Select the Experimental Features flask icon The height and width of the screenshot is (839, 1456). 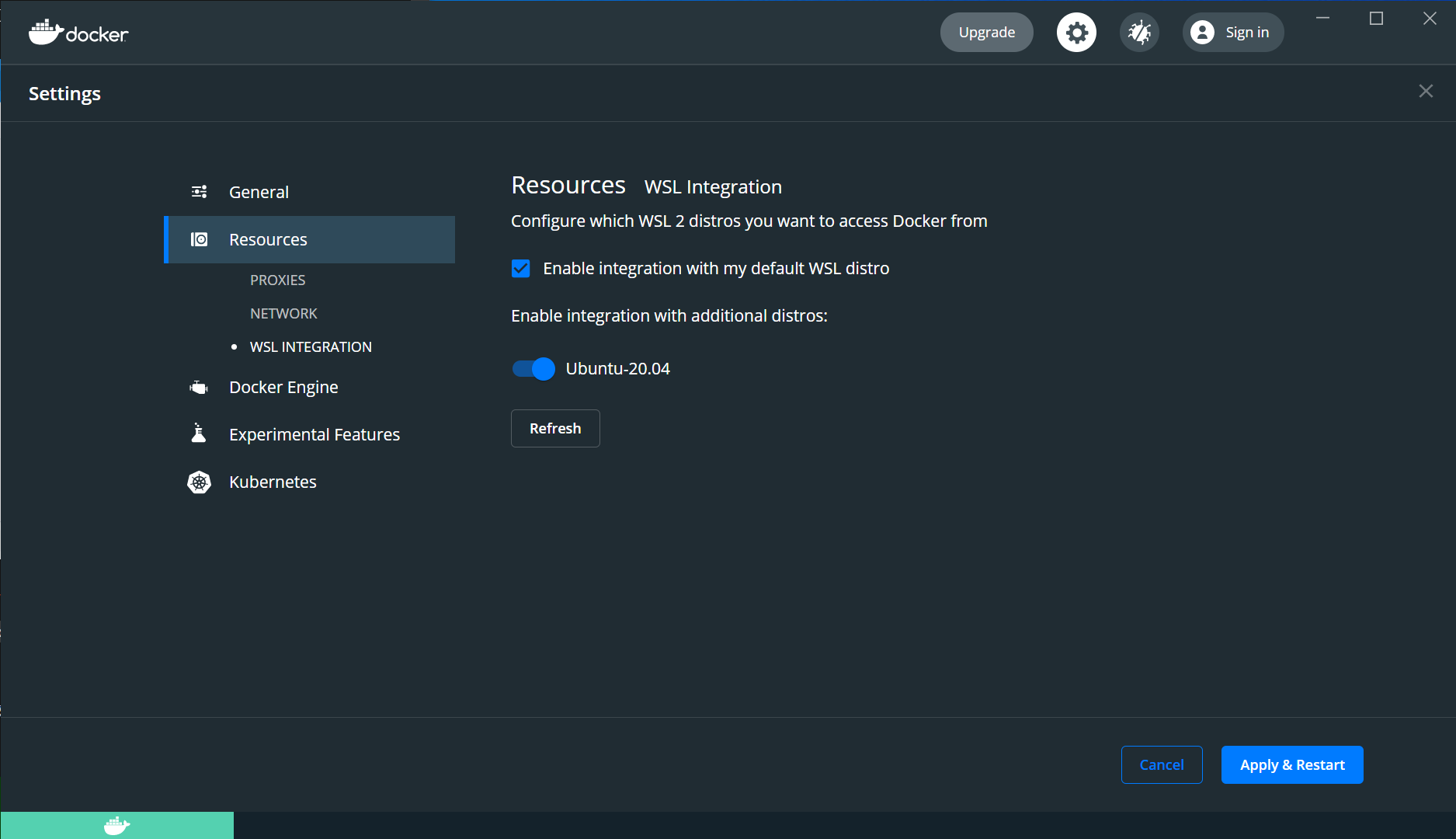click(x=198, y=433)
